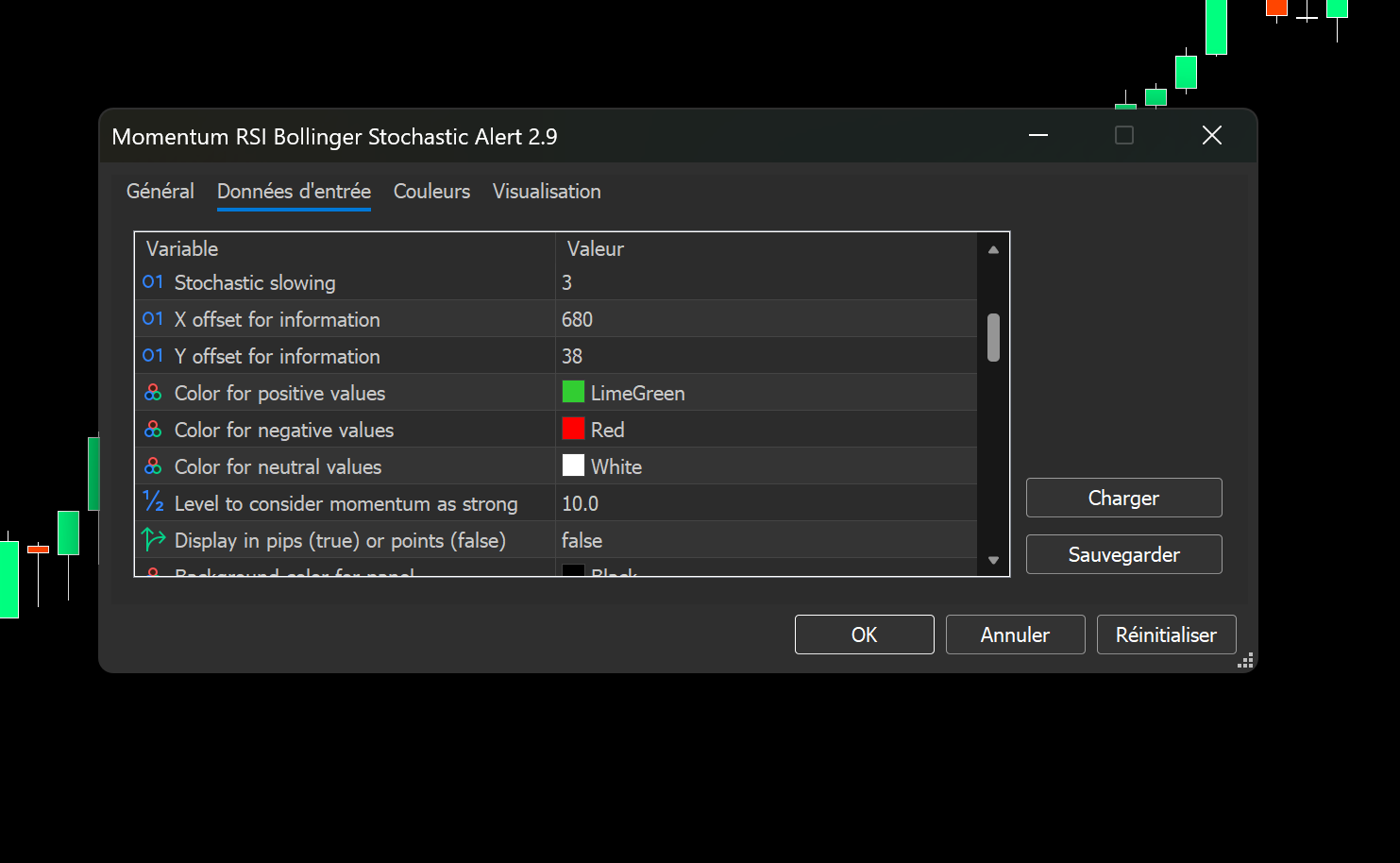Screen dimensions: 1400x863
Task: Click the integer icon for Y offset
Action: click(153, 356)
